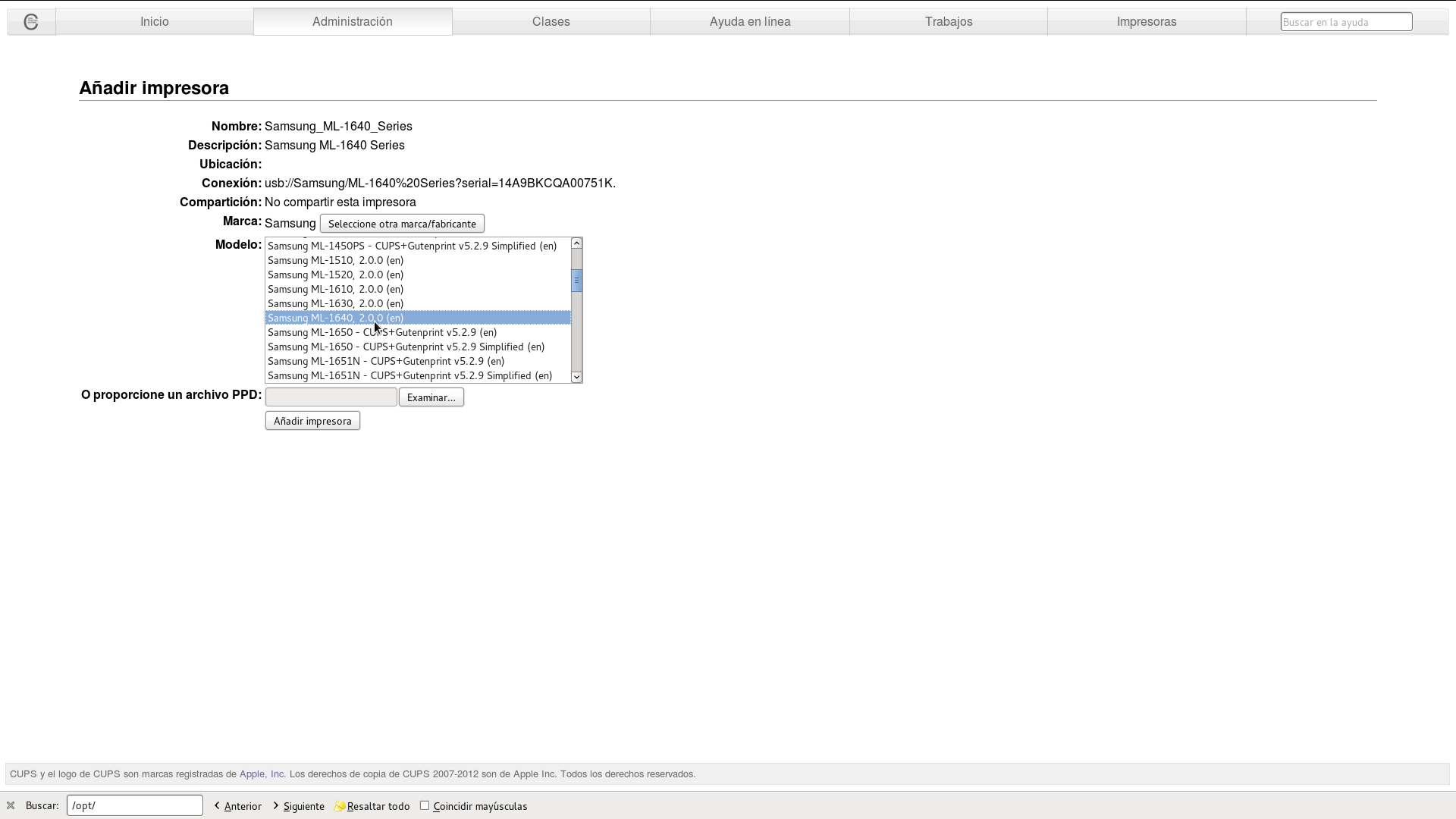Focus the Buscar en la ayuda field
Viewport: 1456px width, 819px height.
(x=1346, y=22)
